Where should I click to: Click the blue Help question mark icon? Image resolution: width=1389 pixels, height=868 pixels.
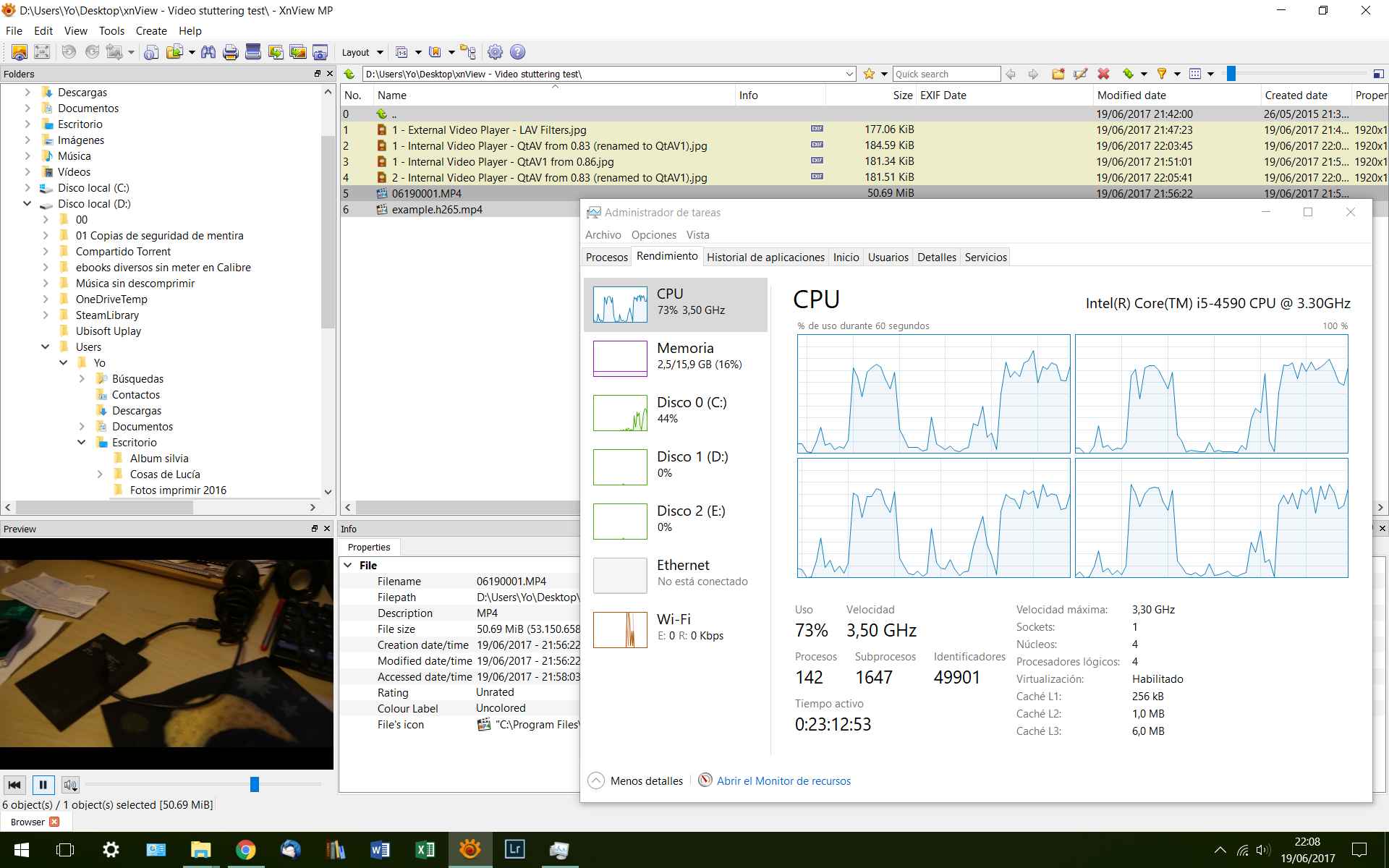[517, 52]
